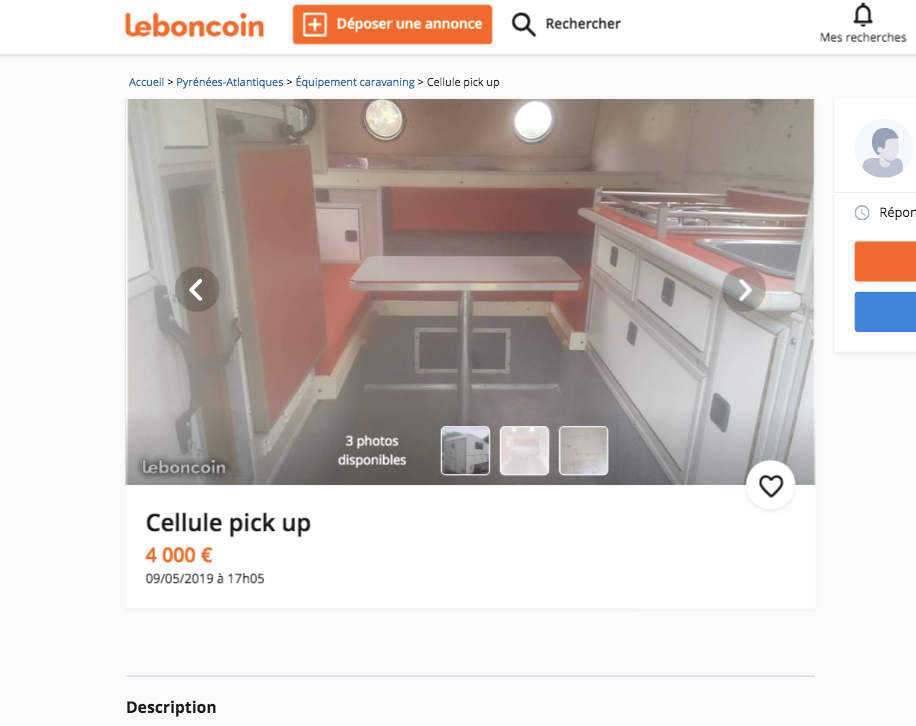Click the Déposer une annonce button
The width and height of the screenshot is (916, 726).
(392, 25)
